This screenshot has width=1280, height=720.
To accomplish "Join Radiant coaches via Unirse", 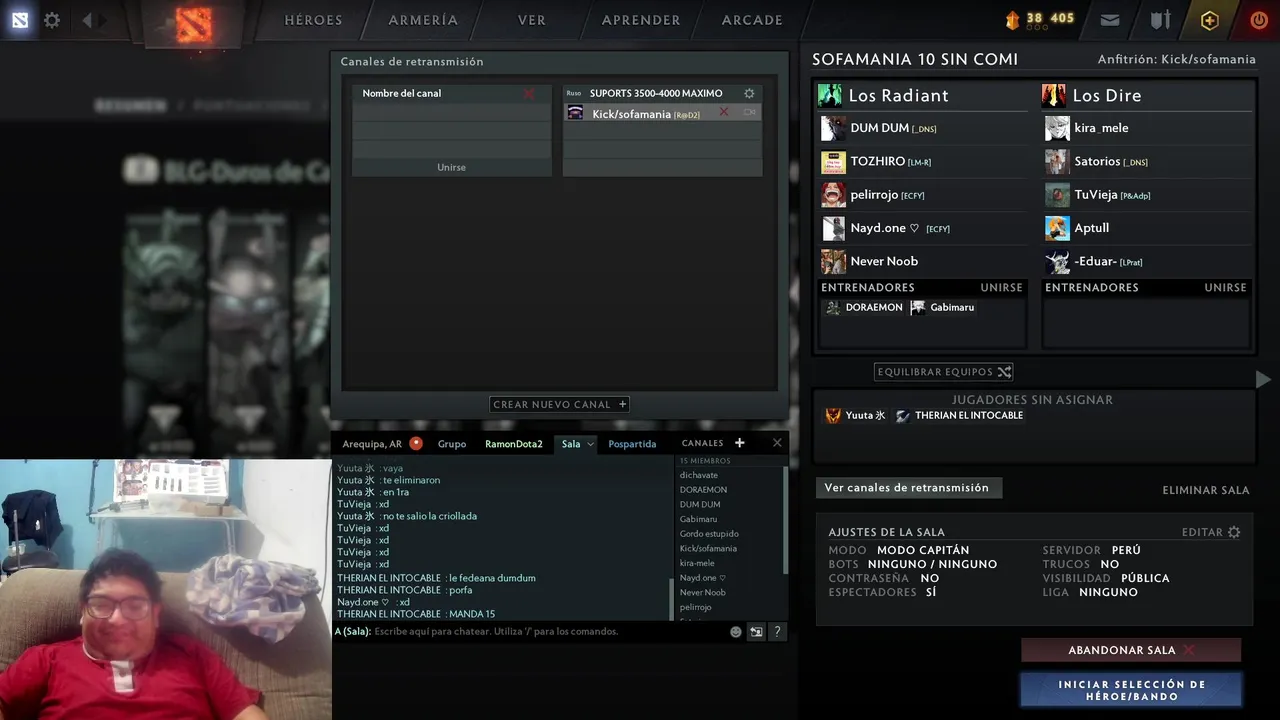I will coord(1001,287).
